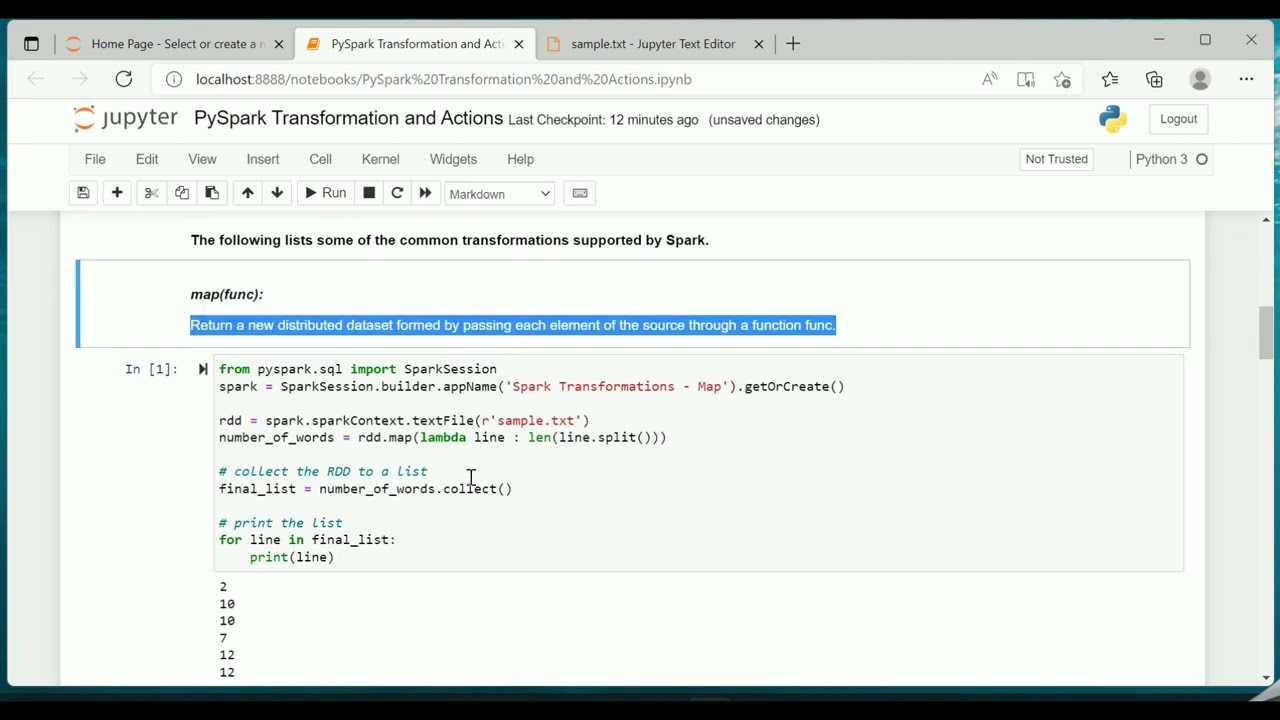Click the Logout button

tap(1178, 119)
